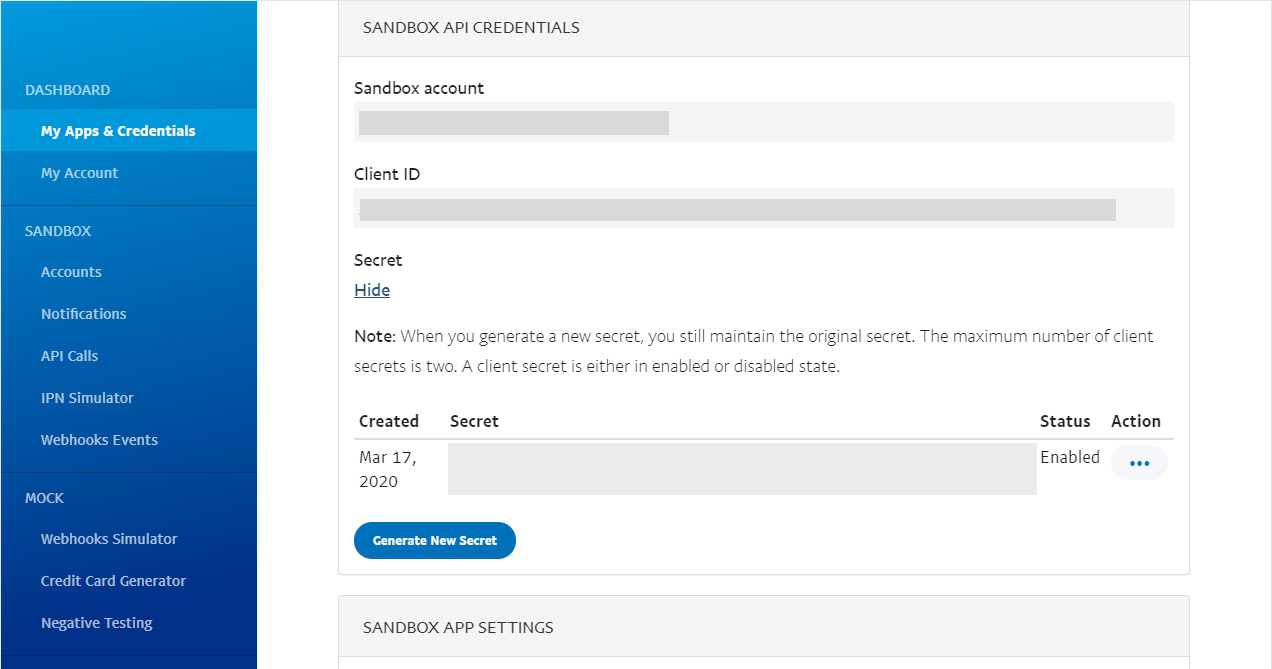Open the Webhooks Simulator
The image size is (1272, 669).
[x=108, y=538]
